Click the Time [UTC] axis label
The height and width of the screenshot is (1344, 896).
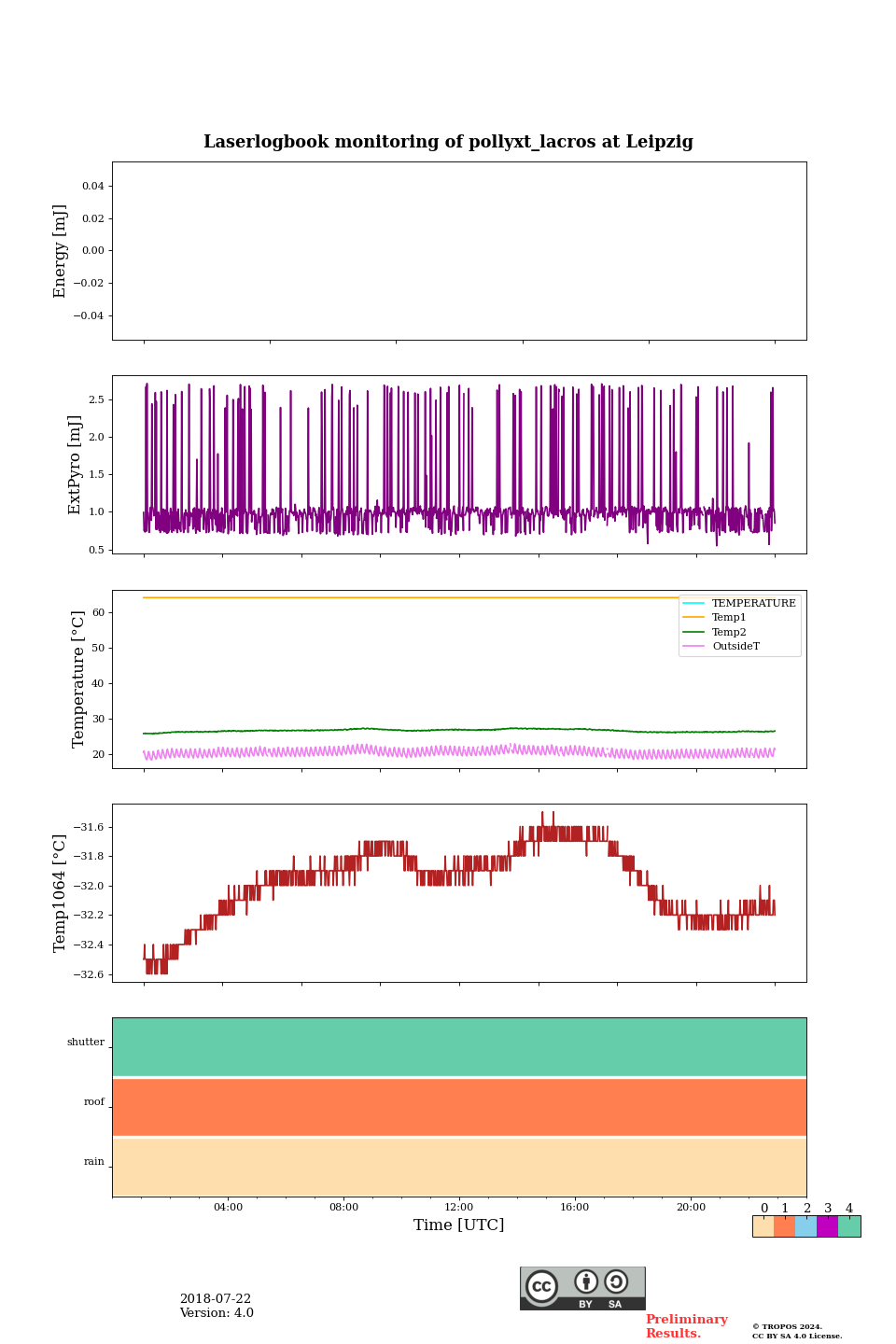459,1225
